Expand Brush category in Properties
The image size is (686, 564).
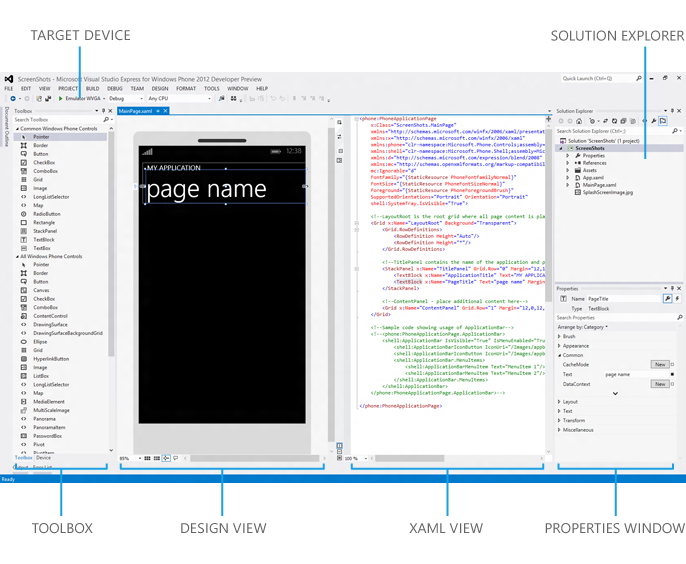tap(559, 336)
